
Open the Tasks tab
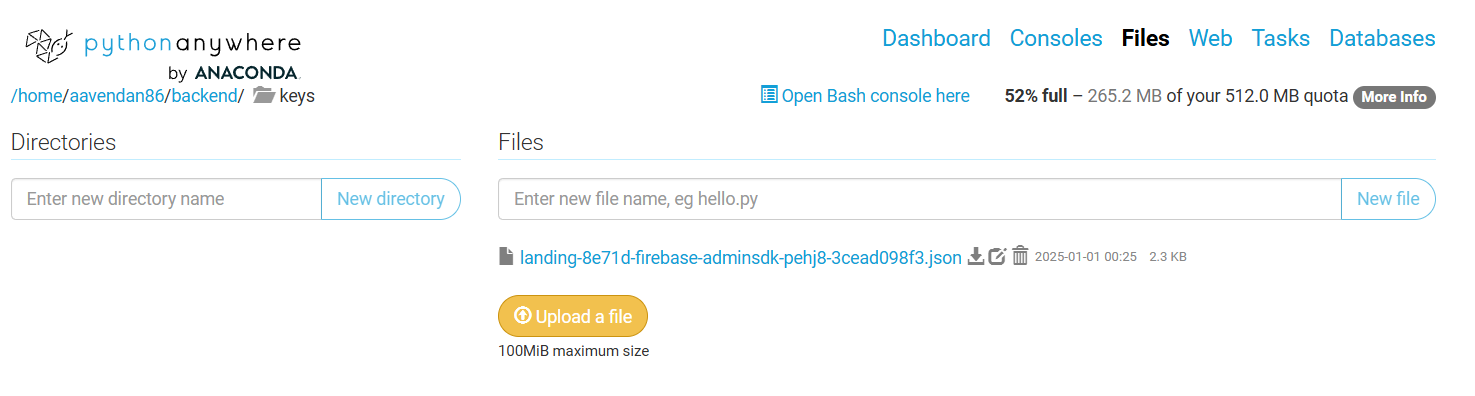1280,38
